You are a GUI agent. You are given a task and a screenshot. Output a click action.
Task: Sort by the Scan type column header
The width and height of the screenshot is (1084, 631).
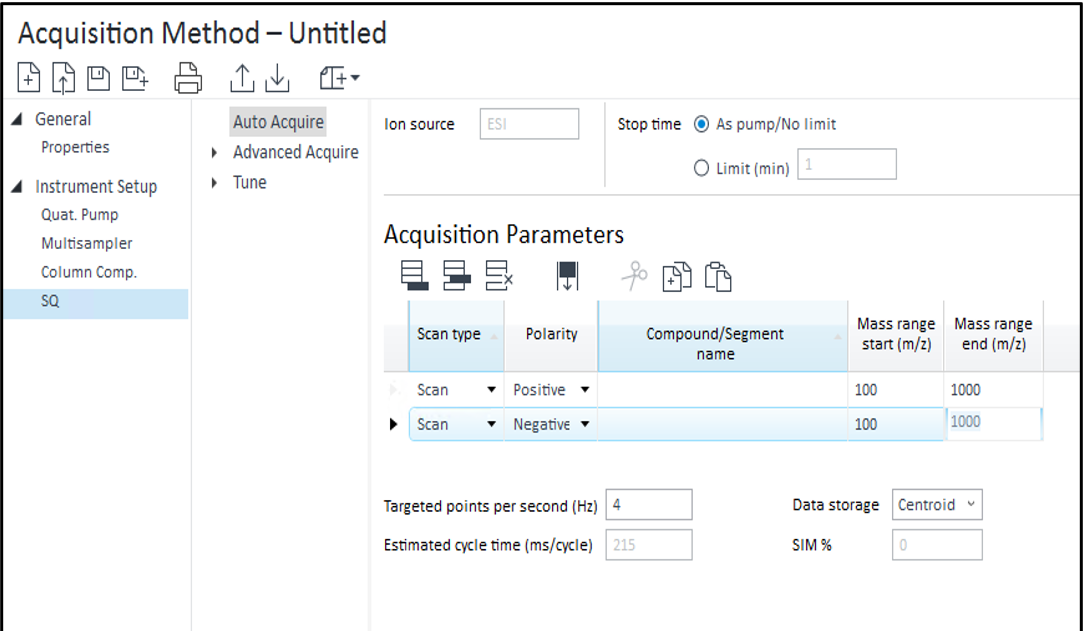456,336
